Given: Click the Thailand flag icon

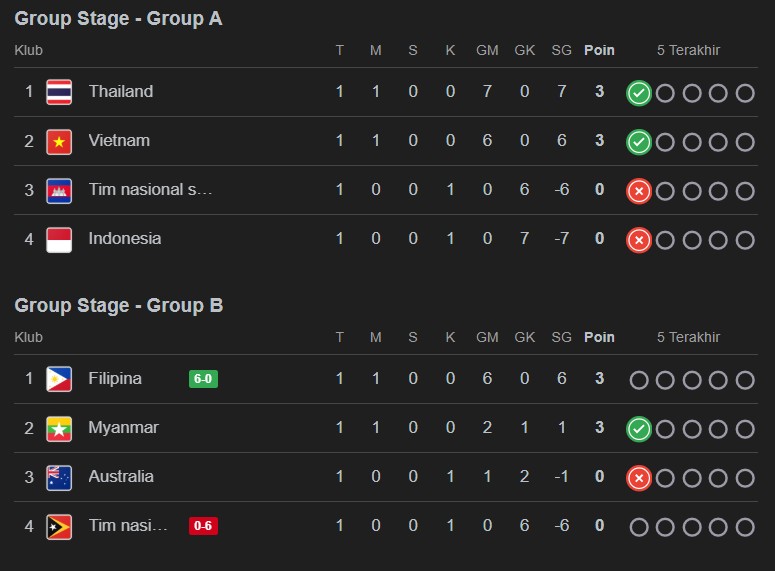Looking at the screenshot, I should pos(59,92).
